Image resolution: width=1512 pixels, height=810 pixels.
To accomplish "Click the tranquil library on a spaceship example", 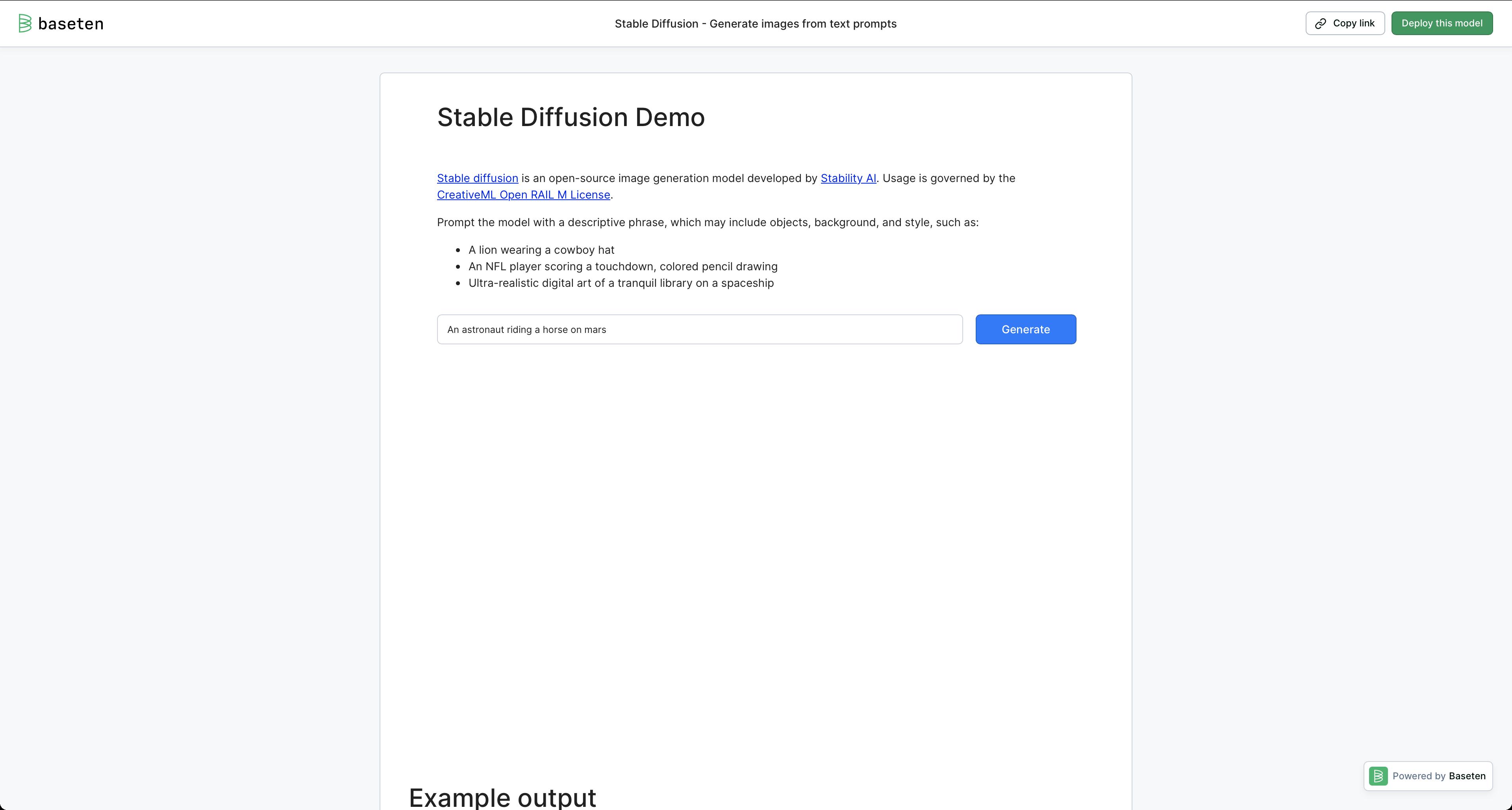I will 621,282.
